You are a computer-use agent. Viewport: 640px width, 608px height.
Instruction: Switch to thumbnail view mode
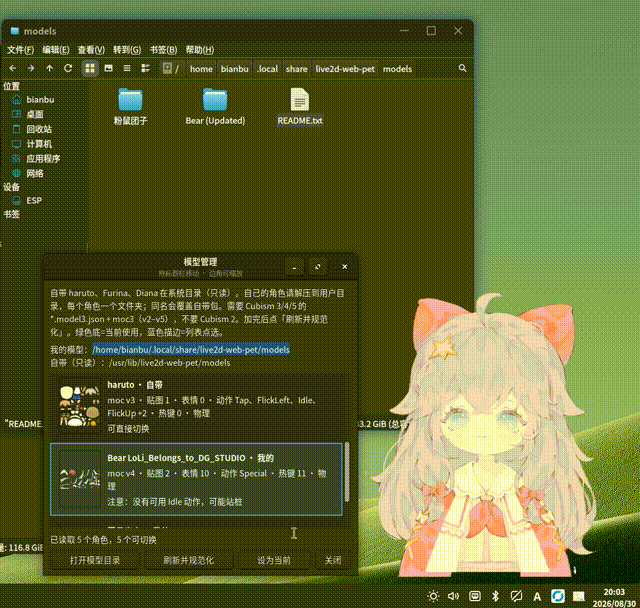(109, 68)
